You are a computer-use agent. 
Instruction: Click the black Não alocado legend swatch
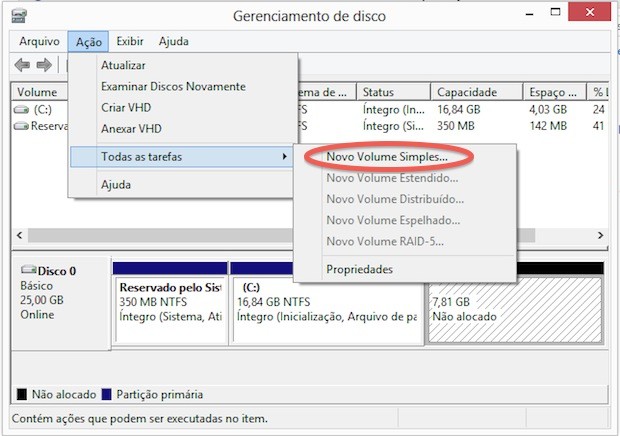pyautogui.click(x=23, y=393)
